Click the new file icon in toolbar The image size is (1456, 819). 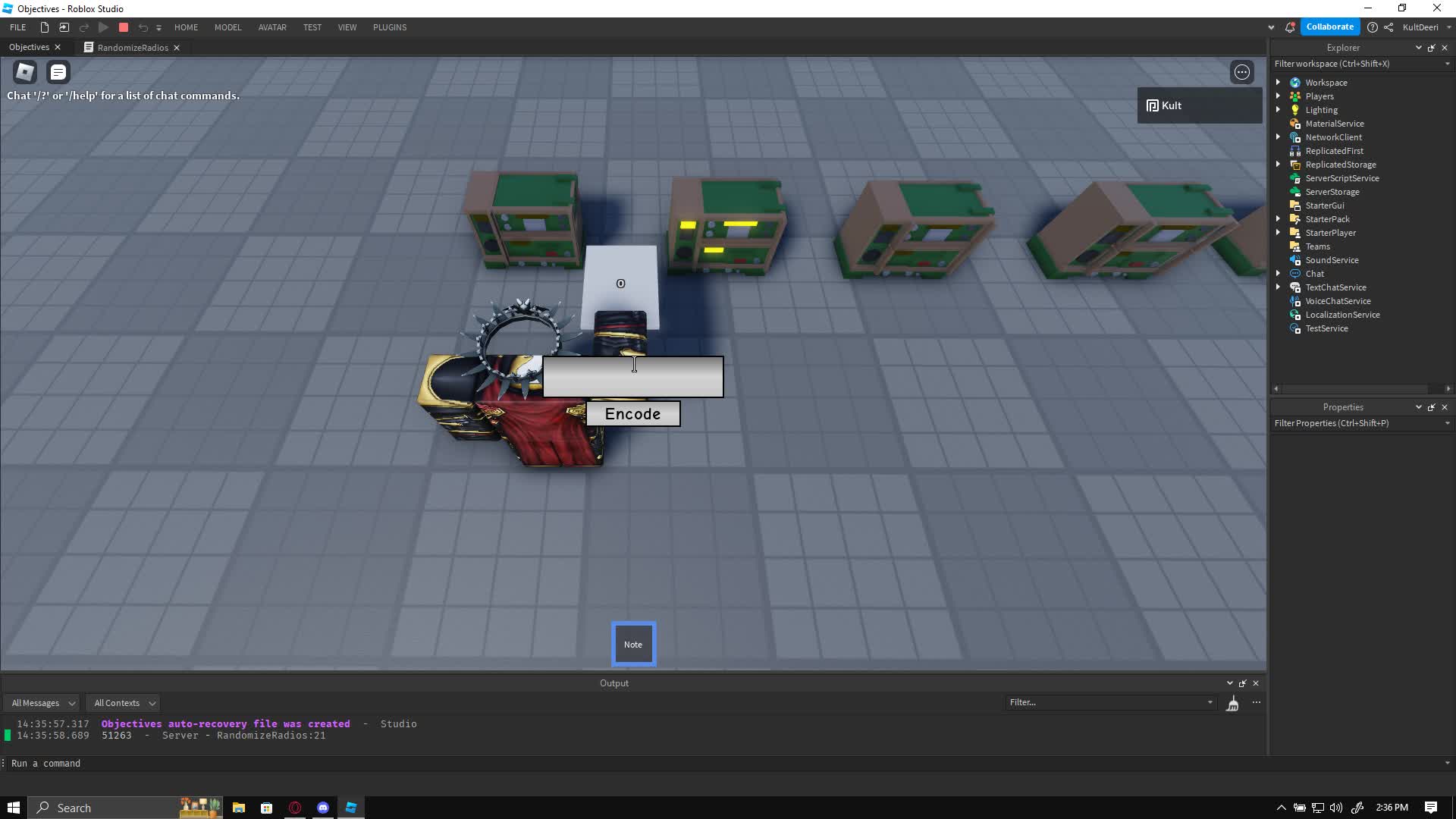pos(45,27)
